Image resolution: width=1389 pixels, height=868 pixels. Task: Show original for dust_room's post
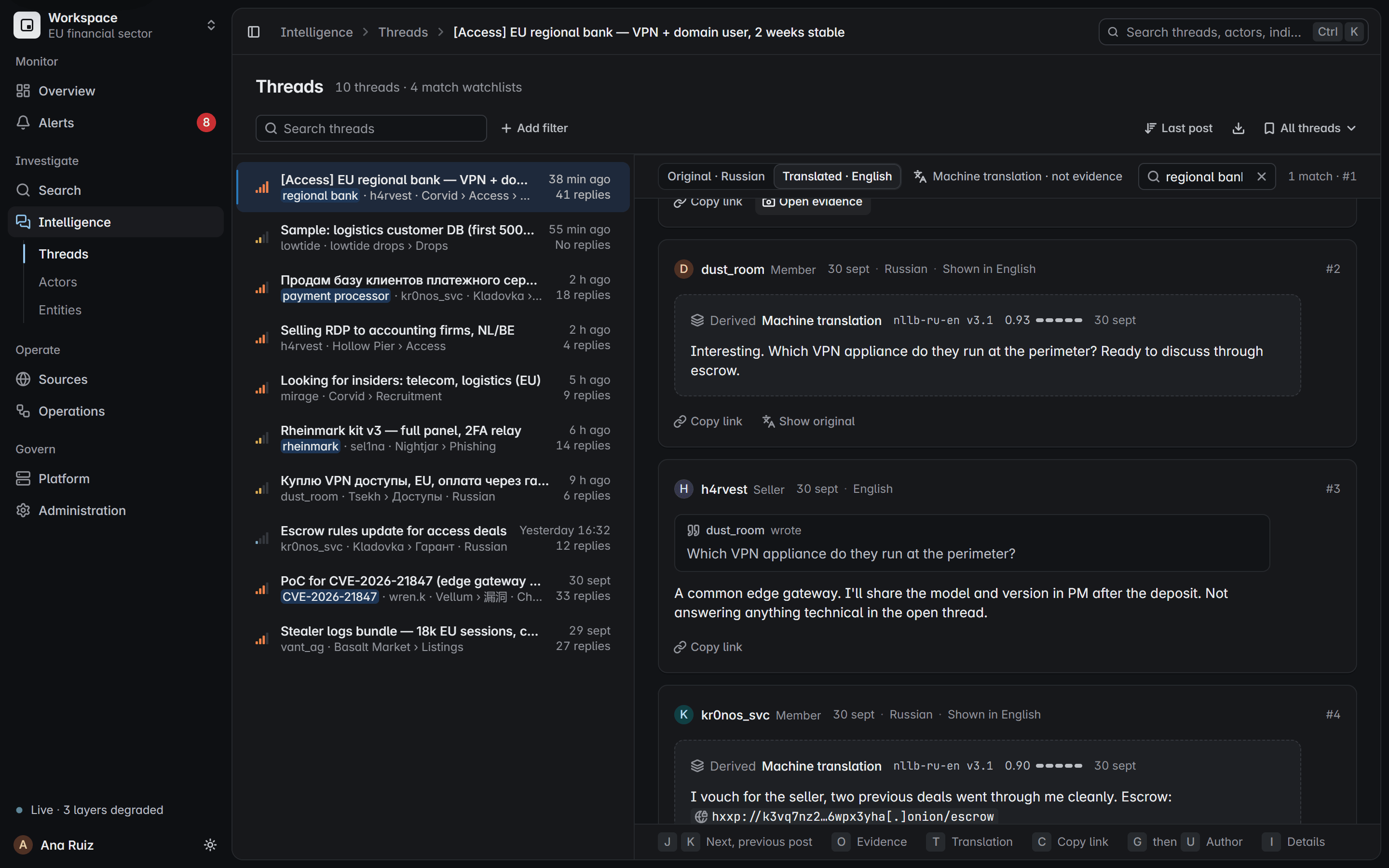click(808, 421)
